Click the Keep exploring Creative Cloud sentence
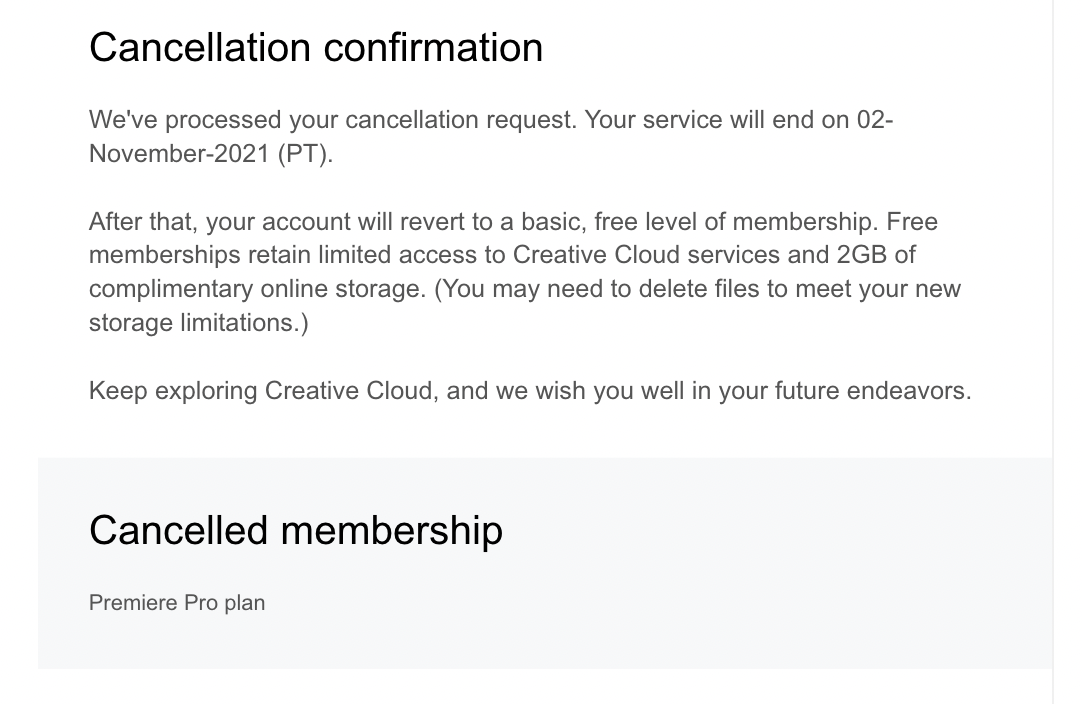This screenshot has width=1082, height=704. [530, 391]
